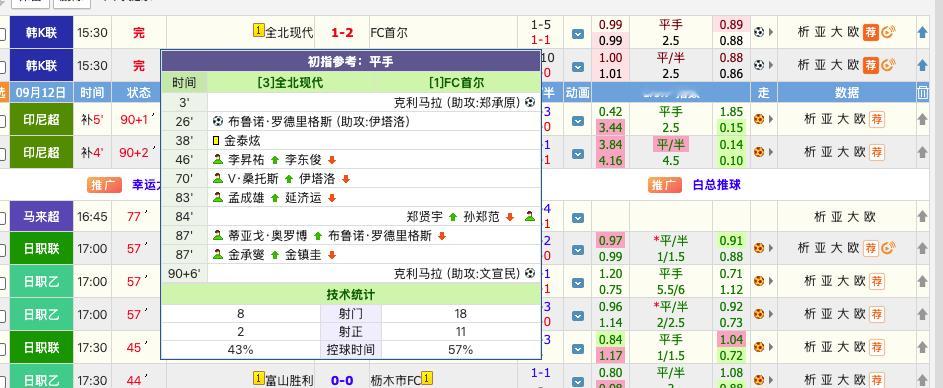Open animation dropdown in 全北现代 vs FC首尔 row

[x=578, y=34]
